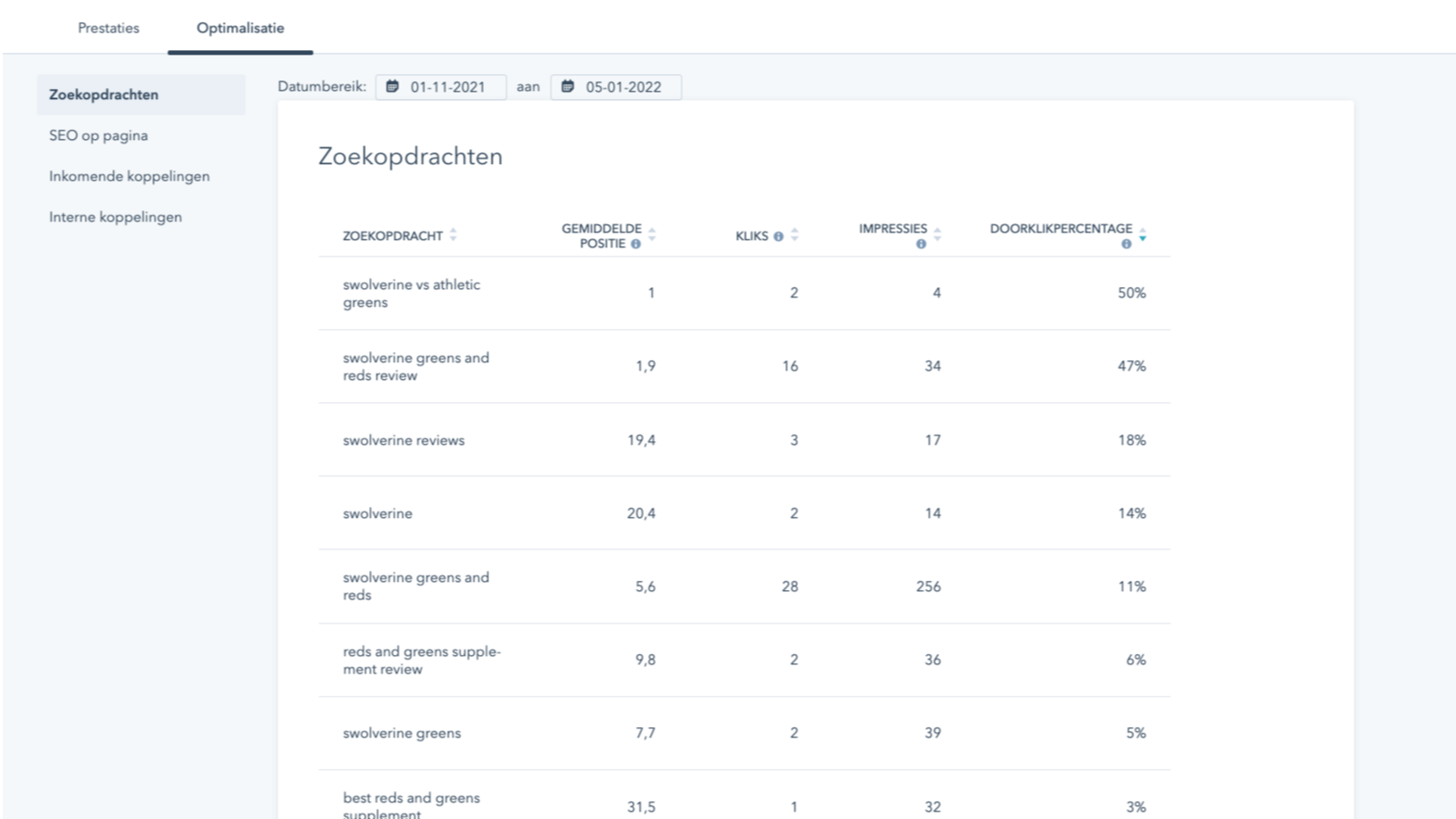Click the Zoekopdrachten page heading
Screen dimensions: 1456x819
[411, 156]
